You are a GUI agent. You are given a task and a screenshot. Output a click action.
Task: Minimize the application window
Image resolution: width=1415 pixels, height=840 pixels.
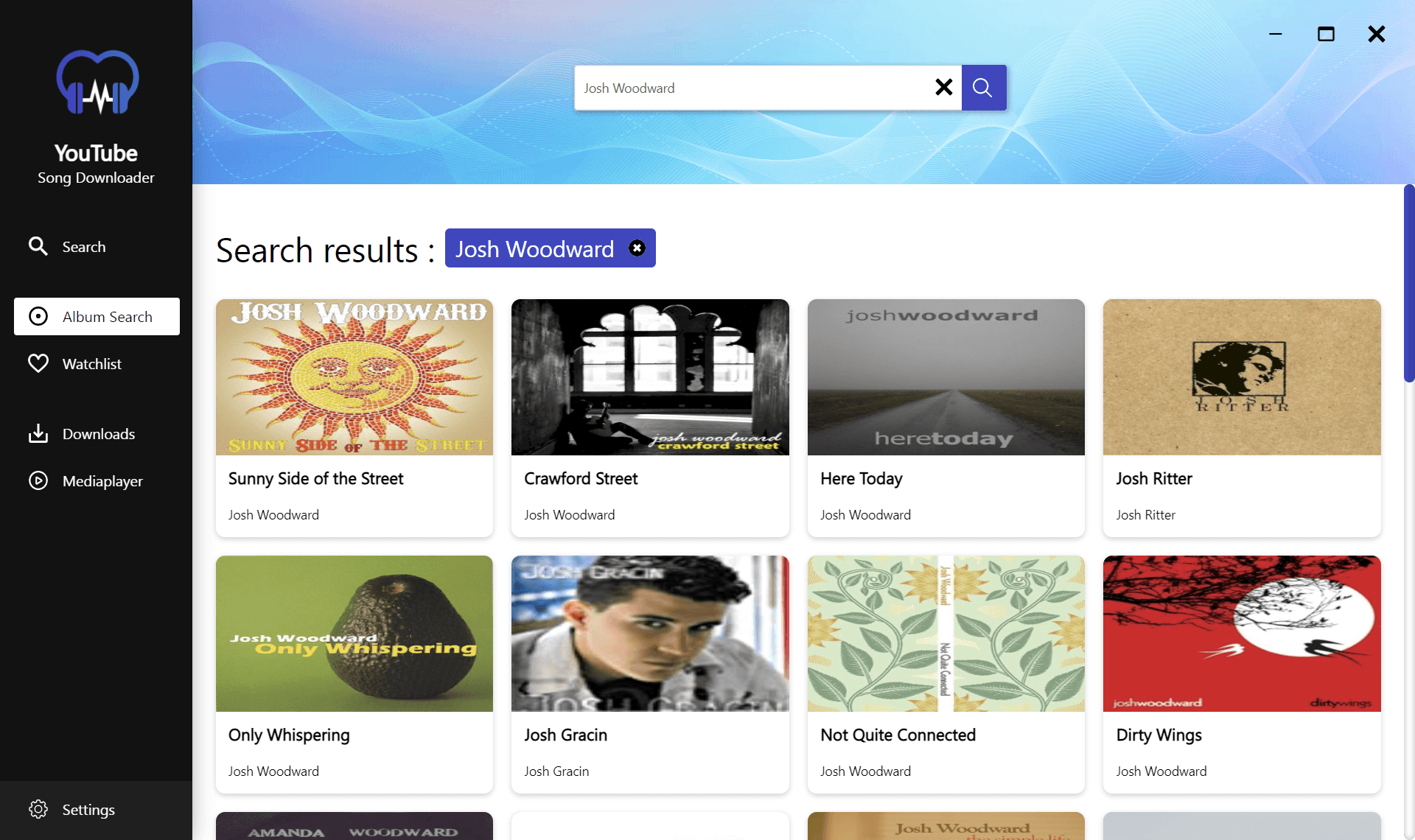pos(1275,34)
